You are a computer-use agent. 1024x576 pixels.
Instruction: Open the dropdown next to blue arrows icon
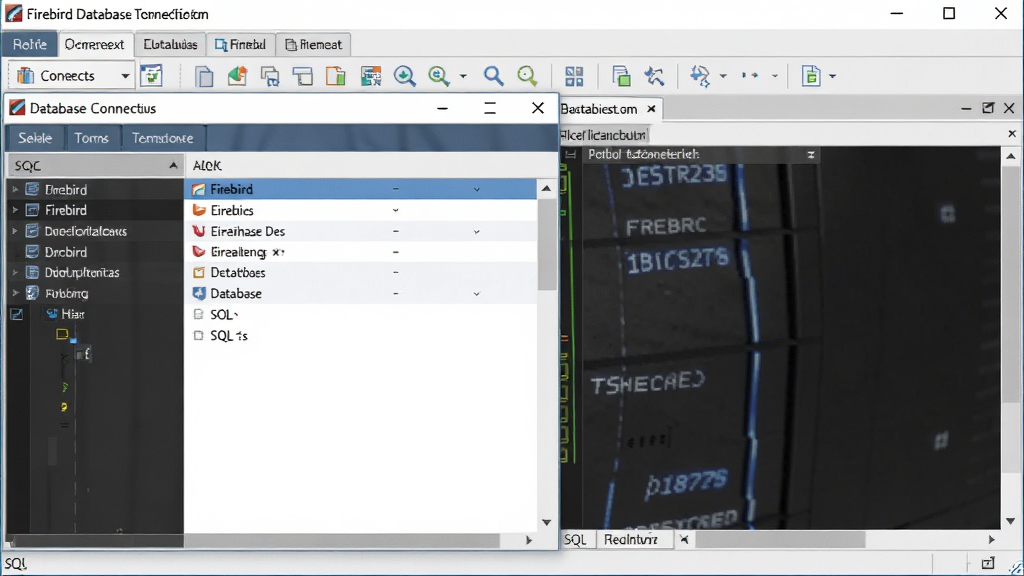723,76
